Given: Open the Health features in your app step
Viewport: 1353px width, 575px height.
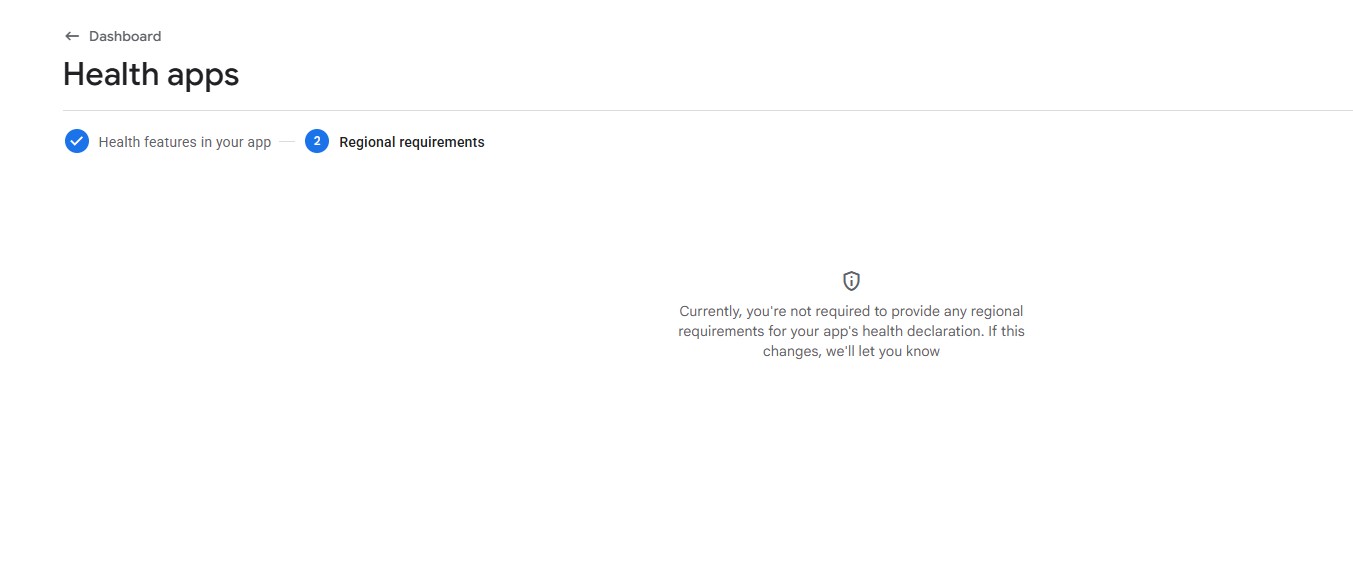Looking at the screenshot, I should point(184,142).
